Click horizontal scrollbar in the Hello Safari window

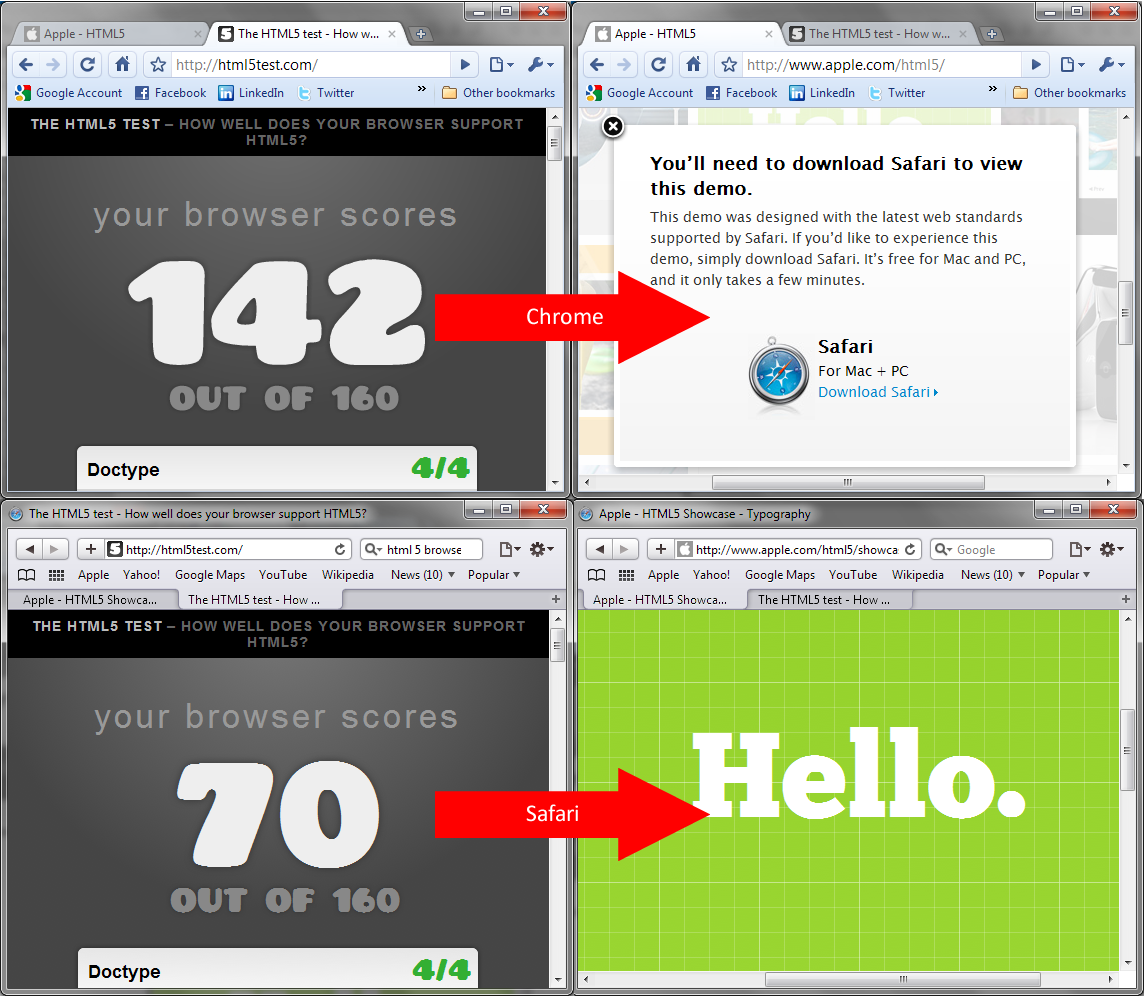click(903, 979)
